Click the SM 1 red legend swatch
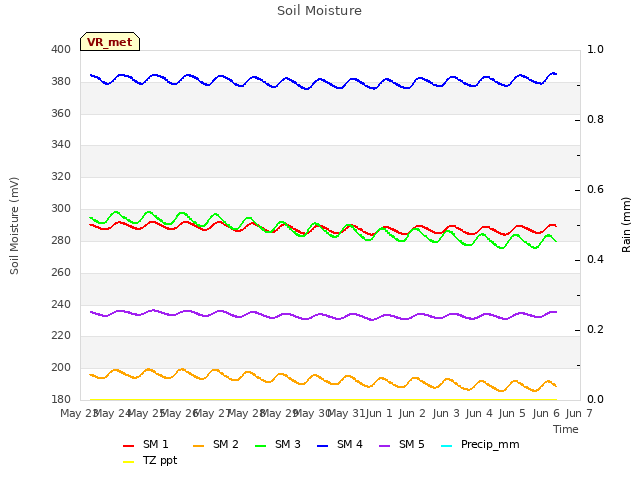This screenshot has width=640, height=480. (x=129, y=446)
